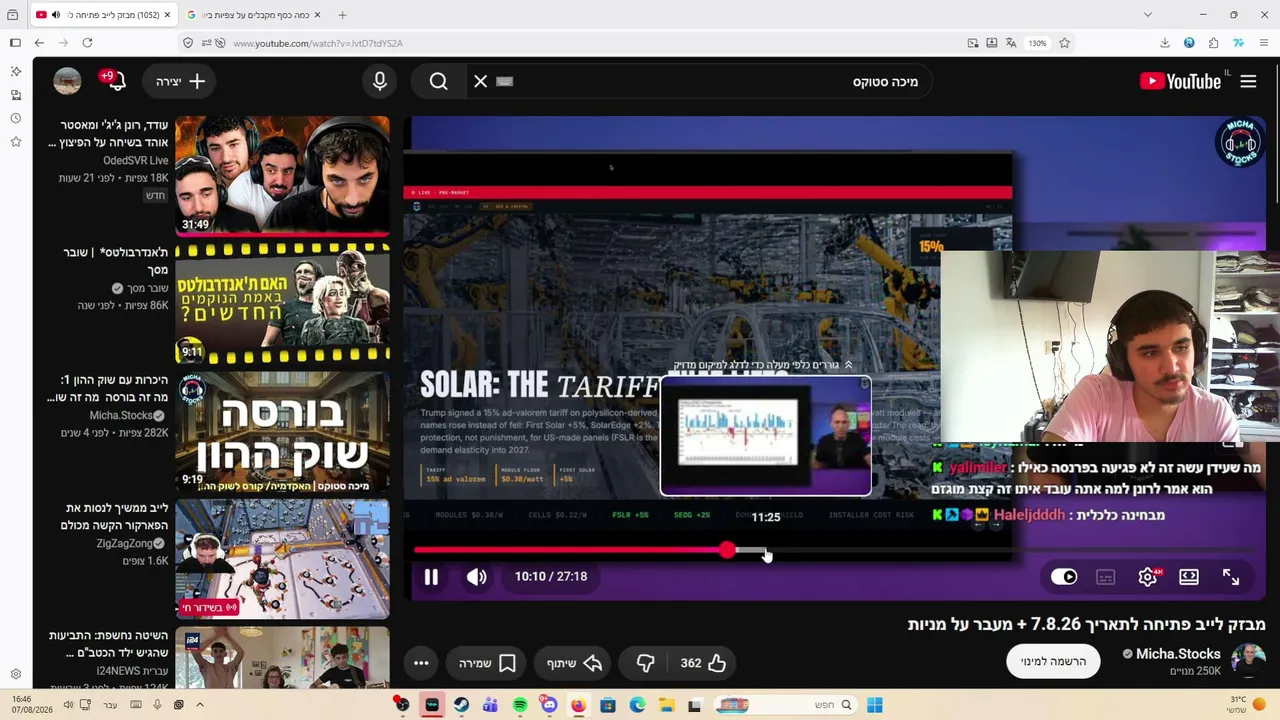Open the ZigZagZong live stream thumbnail
This screenshot has height=720, width=1280.
283,559
